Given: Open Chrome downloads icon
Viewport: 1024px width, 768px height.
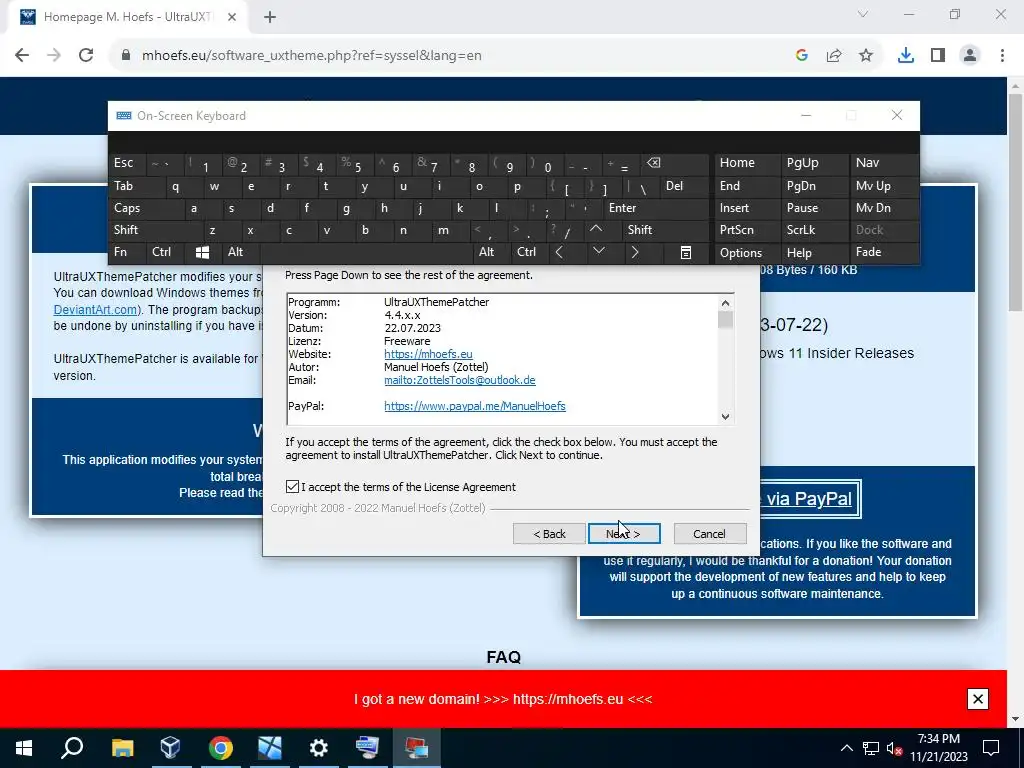Looking at the screenshot, I should click(x=906, y=56).
